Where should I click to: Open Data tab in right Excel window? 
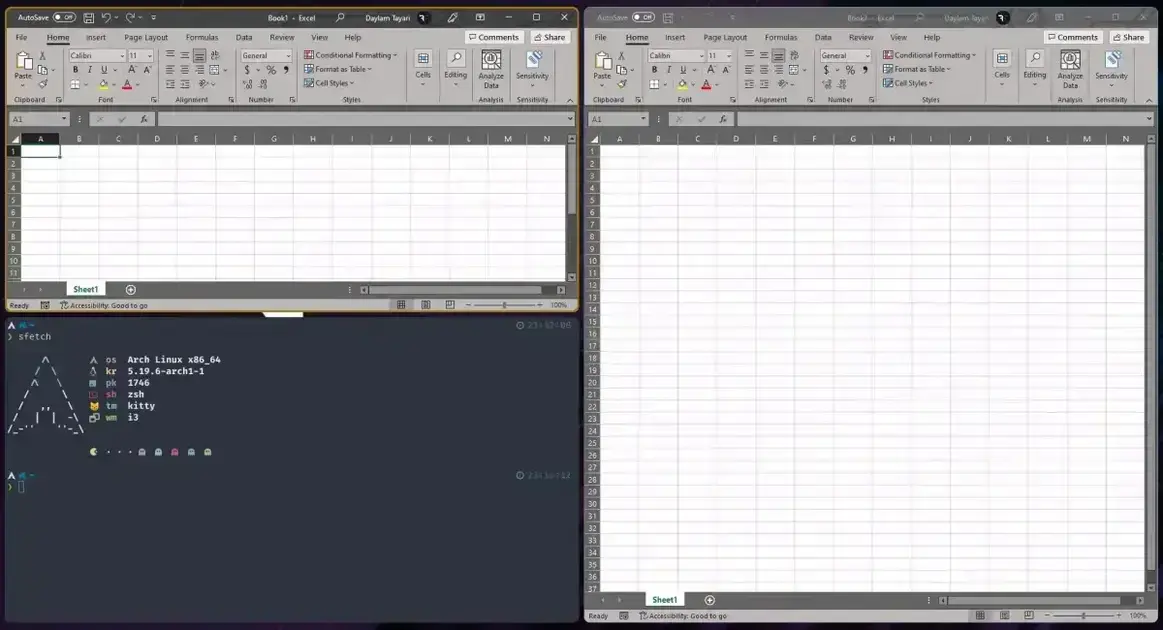coord(823,37)
